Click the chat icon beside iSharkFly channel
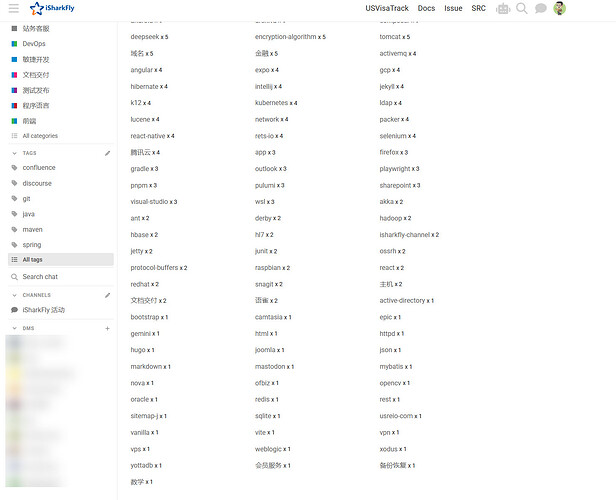The image size is (616, 500). click(x=15, y=310)
